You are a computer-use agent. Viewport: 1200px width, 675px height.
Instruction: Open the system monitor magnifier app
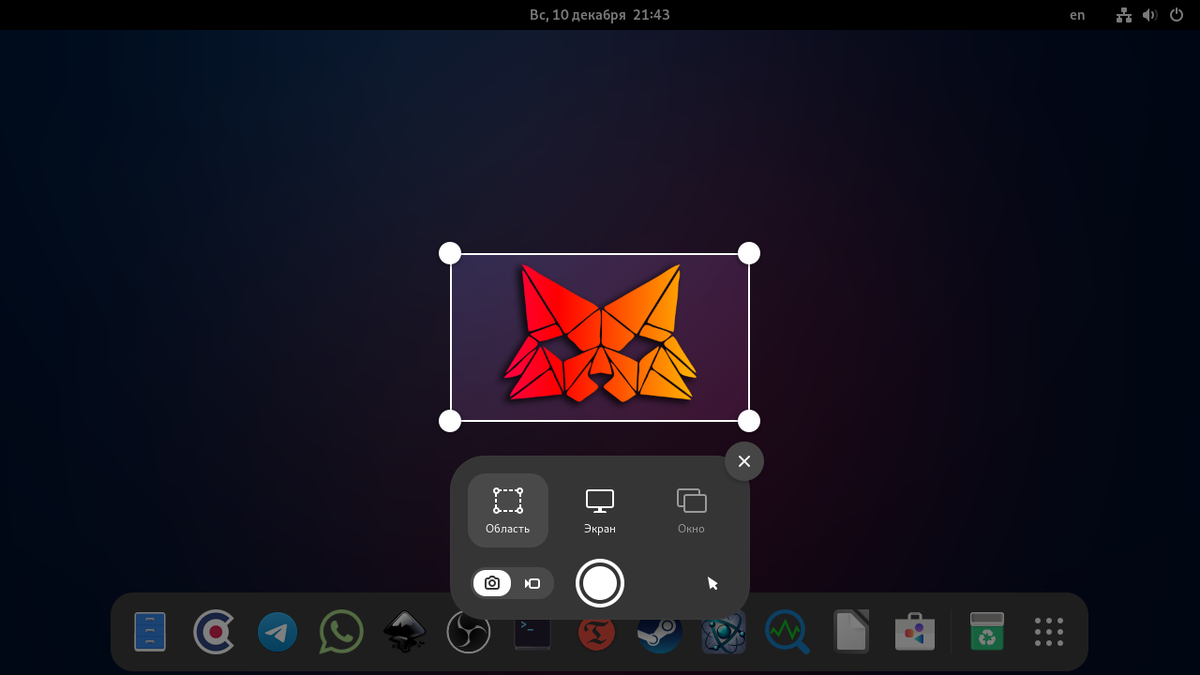(x=787, y=632)
